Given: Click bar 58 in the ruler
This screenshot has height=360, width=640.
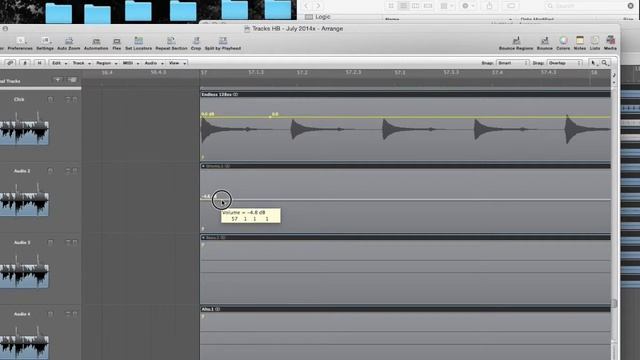Looking at the screenshot, I should click(594, 73).
